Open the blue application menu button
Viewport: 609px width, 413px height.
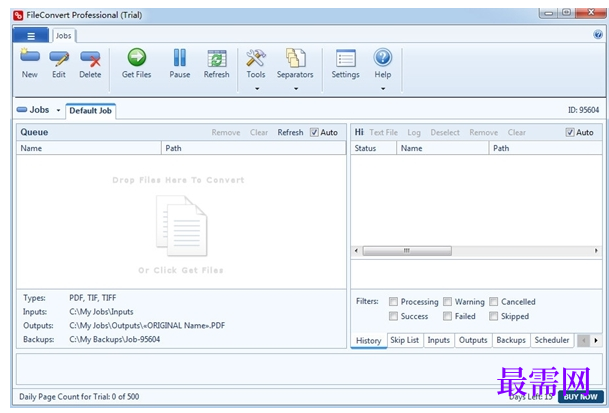coord(31,36)
